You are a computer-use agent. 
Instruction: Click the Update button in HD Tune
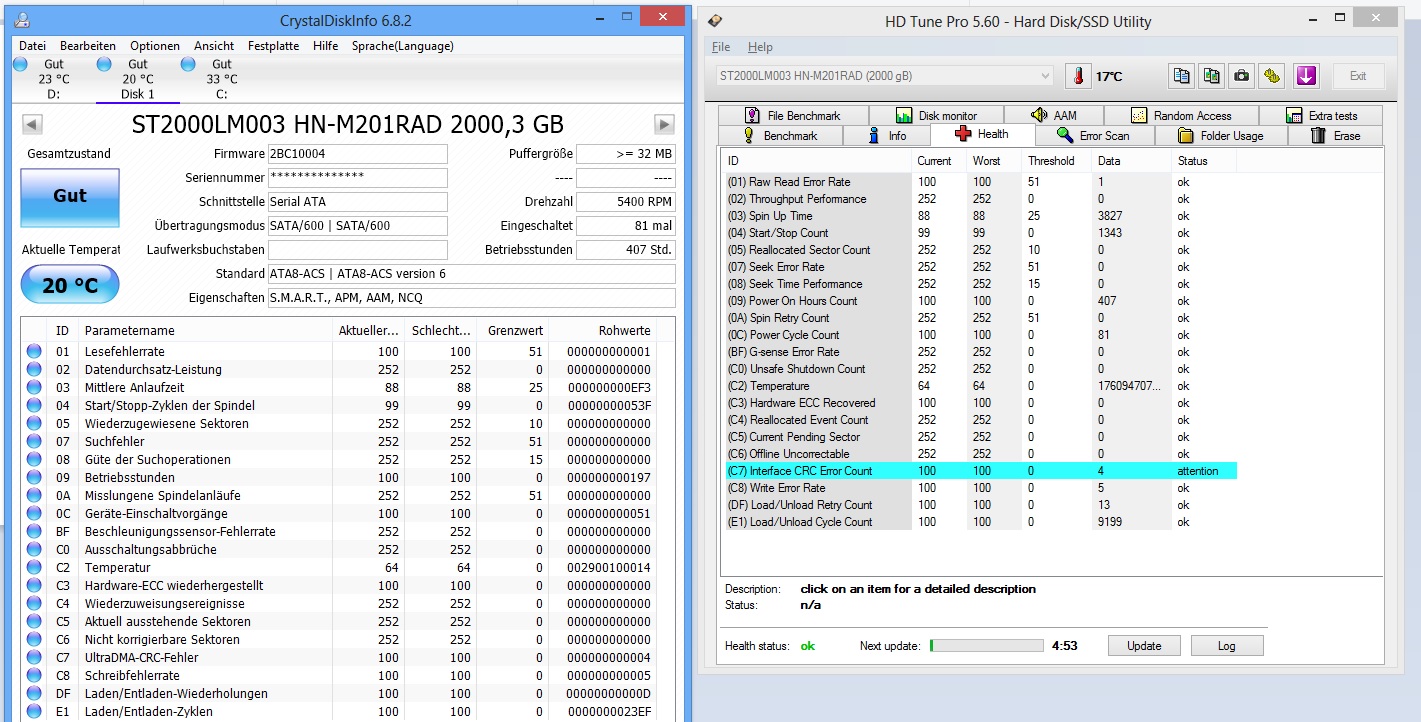pos(1144,646)
